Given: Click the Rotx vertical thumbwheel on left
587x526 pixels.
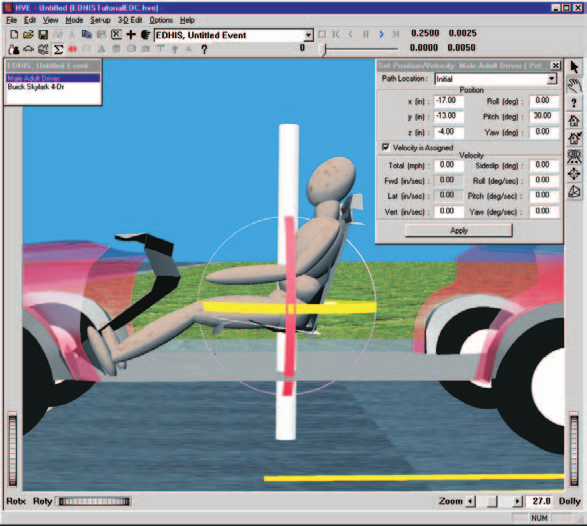Looking at the screenshot, I should 13,449.
